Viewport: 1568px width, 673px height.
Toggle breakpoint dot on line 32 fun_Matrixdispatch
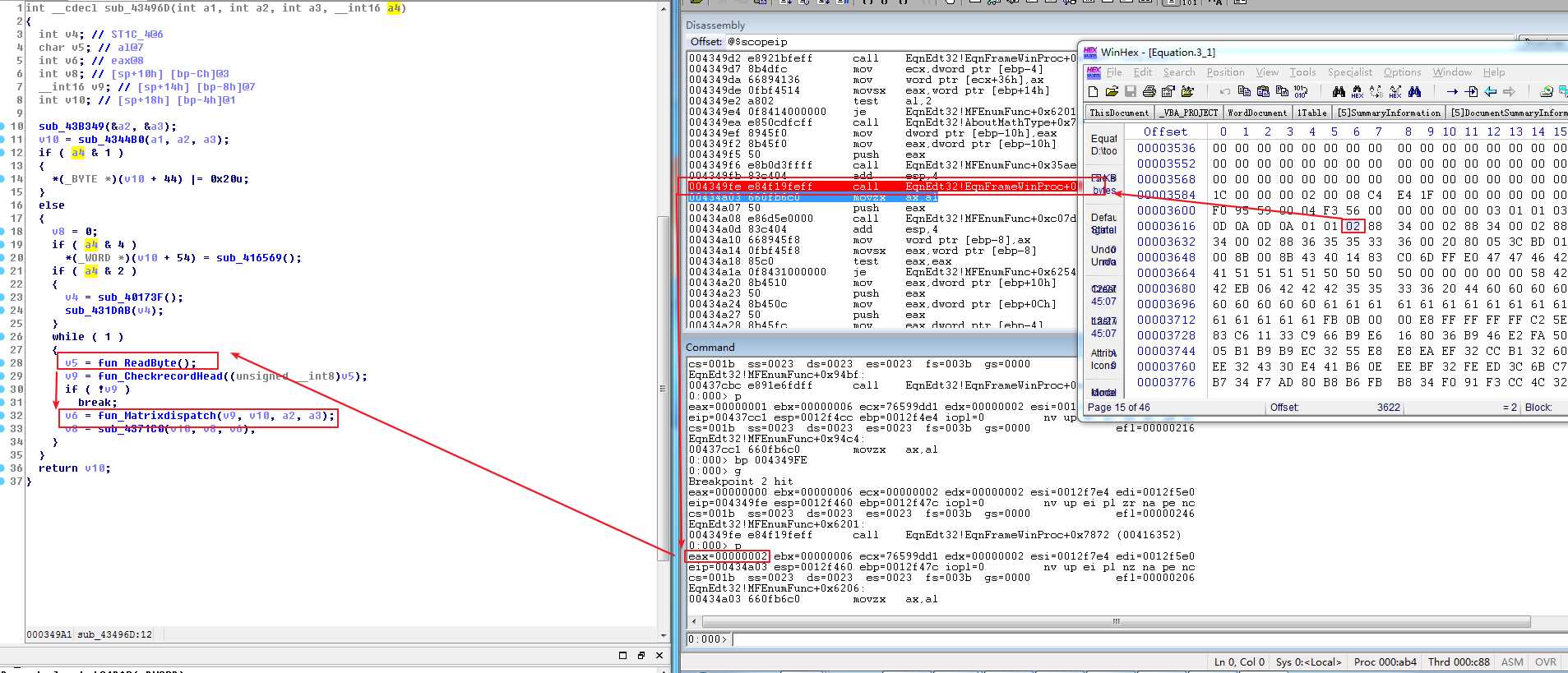click(x=4, y=416)
